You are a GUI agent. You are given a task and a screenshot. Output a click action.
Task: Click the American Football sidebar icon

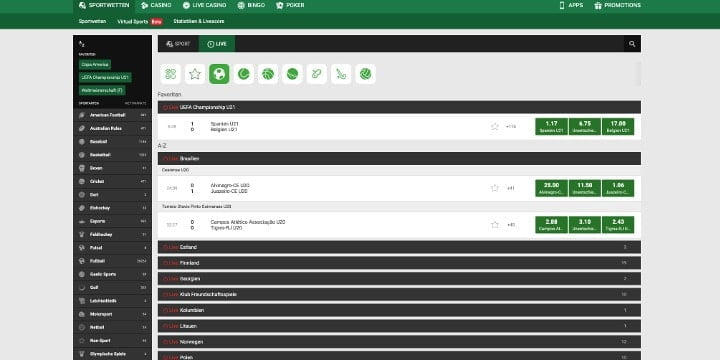[x=82, y=115]
